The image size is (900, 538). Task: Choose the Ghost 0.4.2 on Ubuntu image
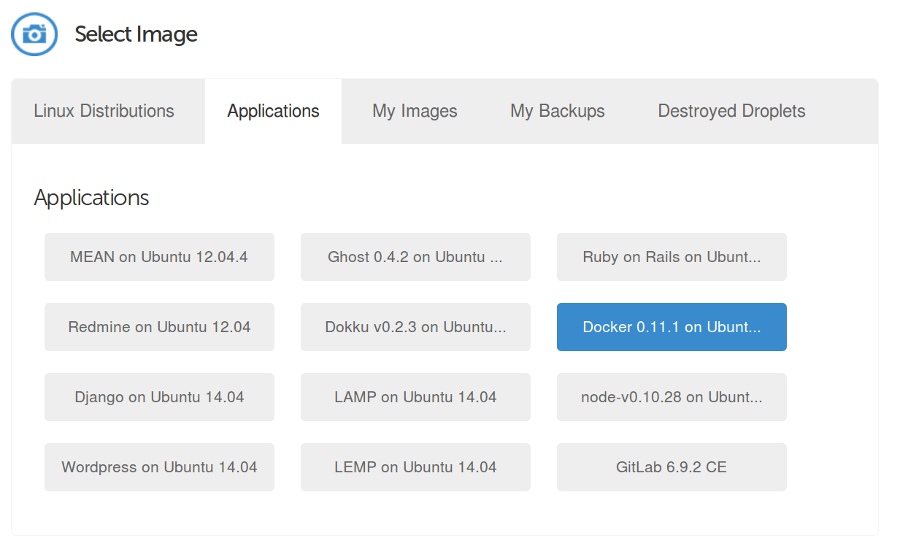click(416, 257)
